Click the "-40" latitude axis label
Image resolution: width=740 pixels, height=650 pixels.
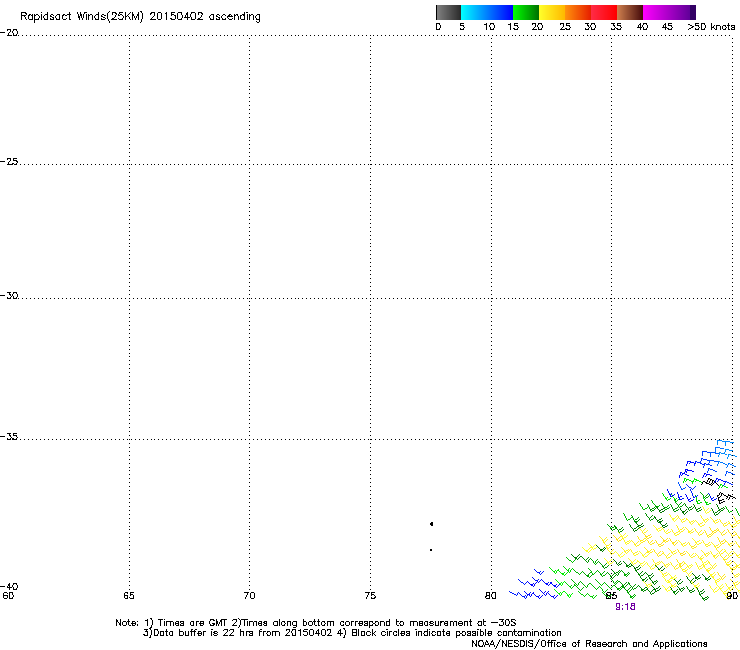pyautogui.click(x=9, y=586)
